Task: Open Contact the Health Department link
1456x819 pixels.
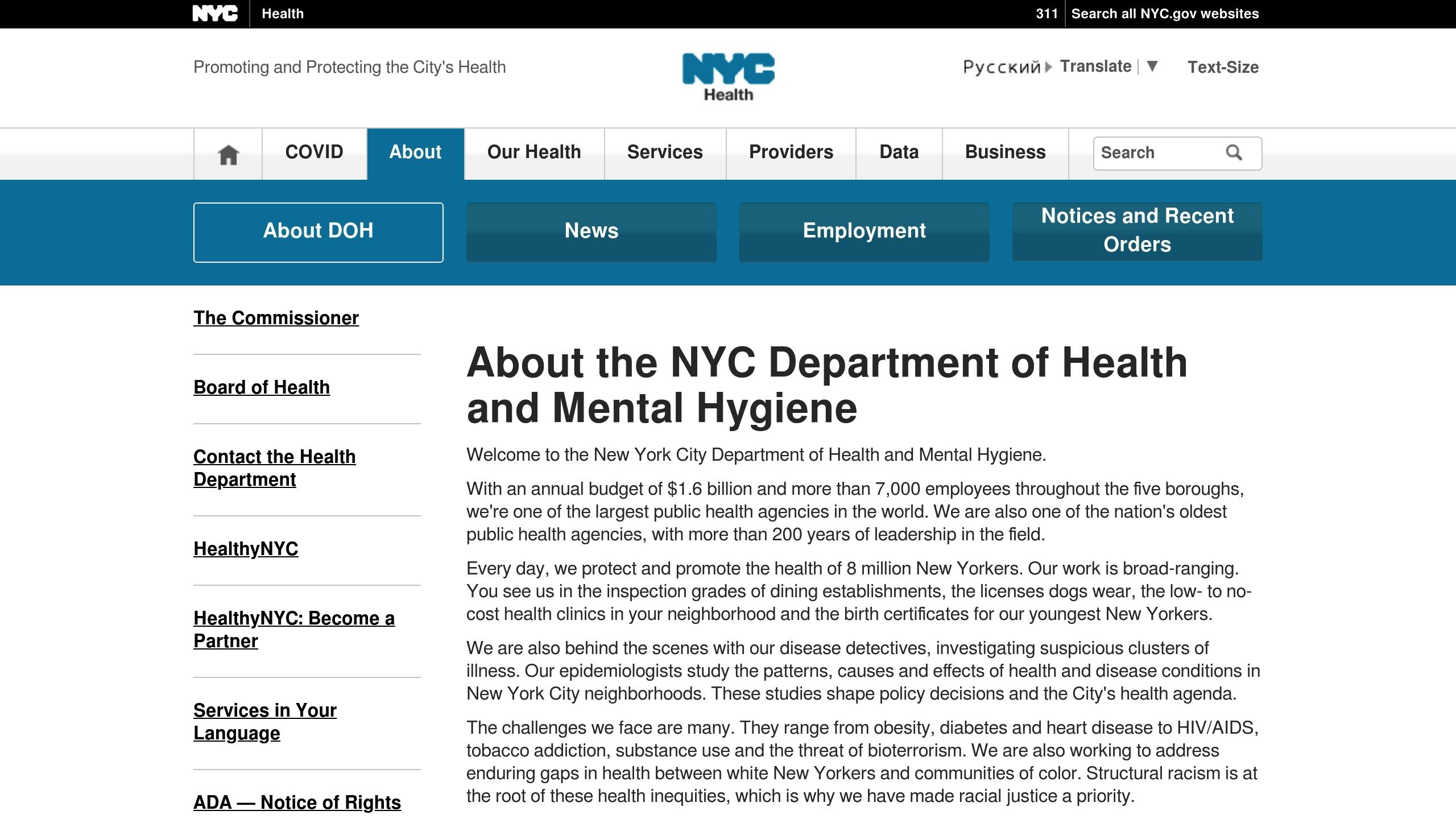Action: coord(275,468)
